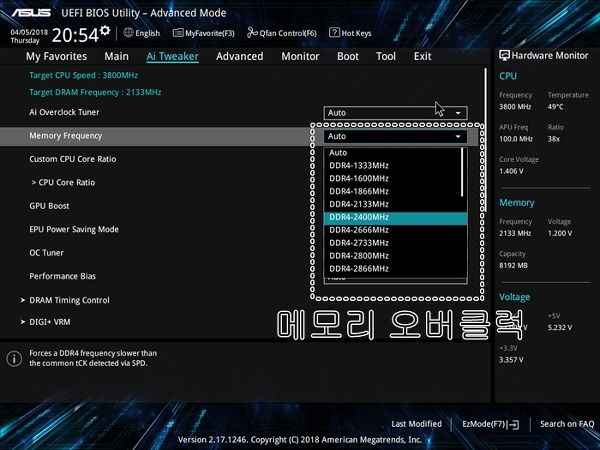Select DDR4-2800MHz option
This screenshot has height=450, width=600.
[395, 256]
